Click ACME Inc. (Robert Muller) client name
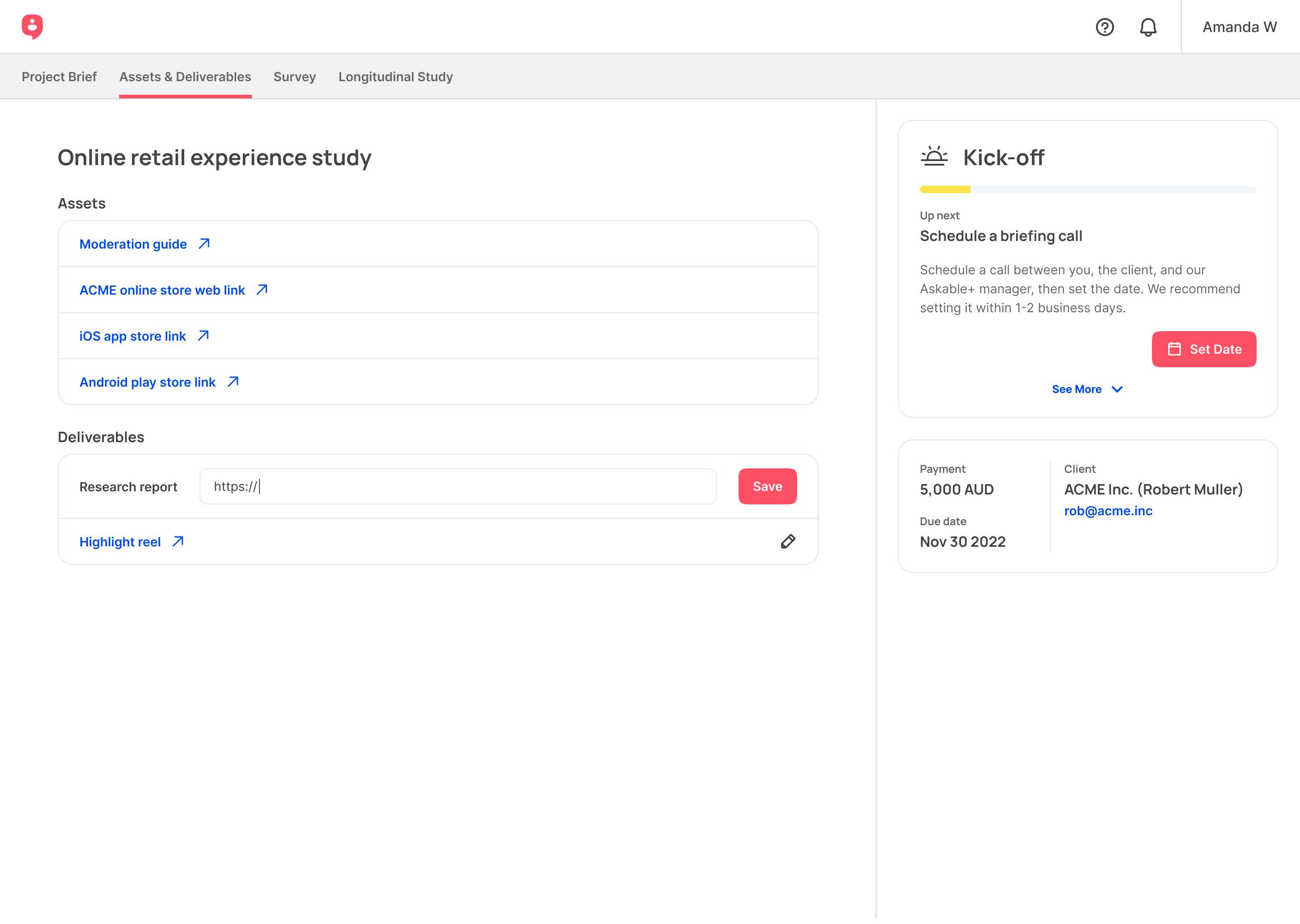1300x924 pixels. [1153, 490]
